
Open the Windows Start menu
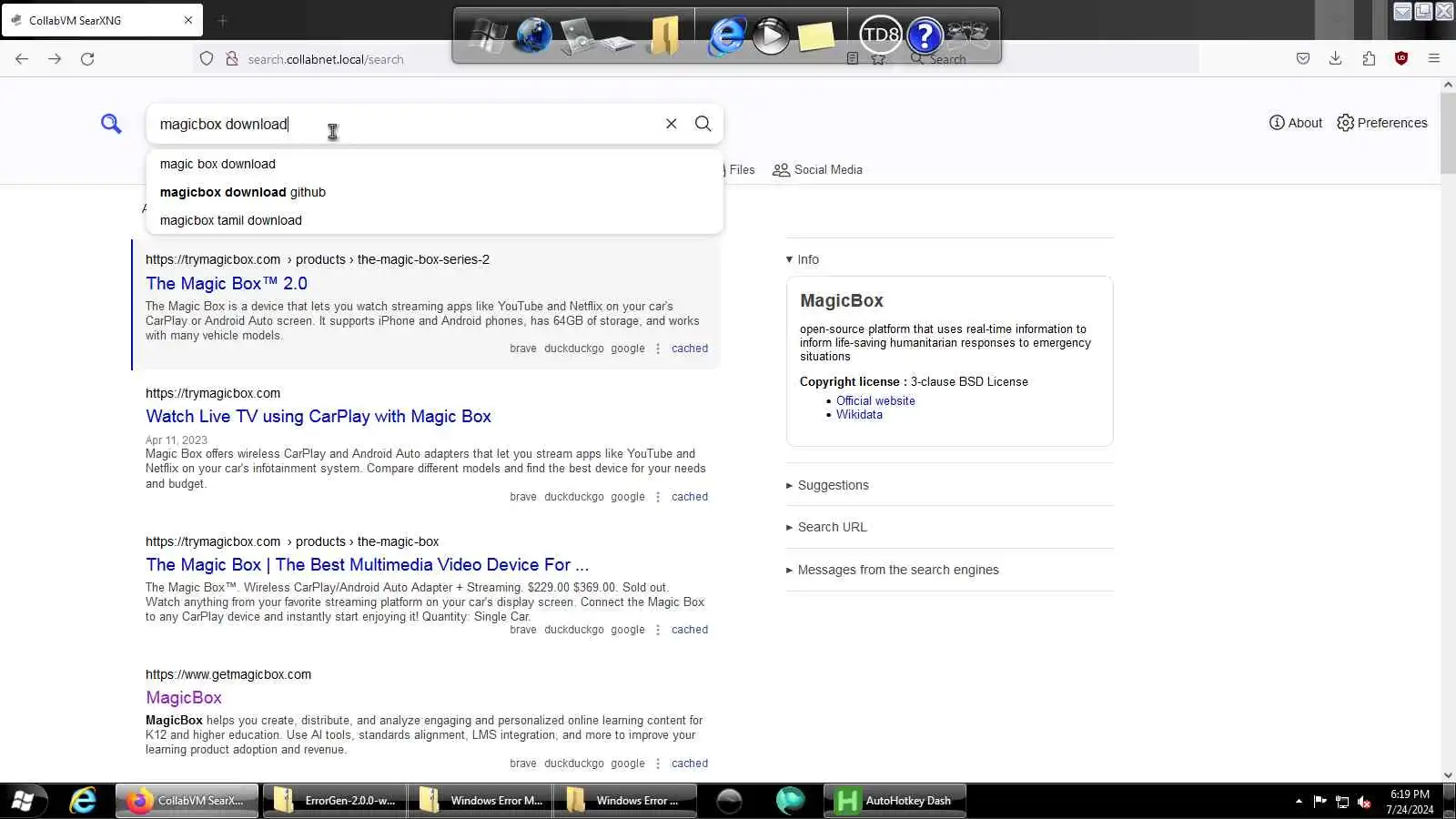click(23, 801)
